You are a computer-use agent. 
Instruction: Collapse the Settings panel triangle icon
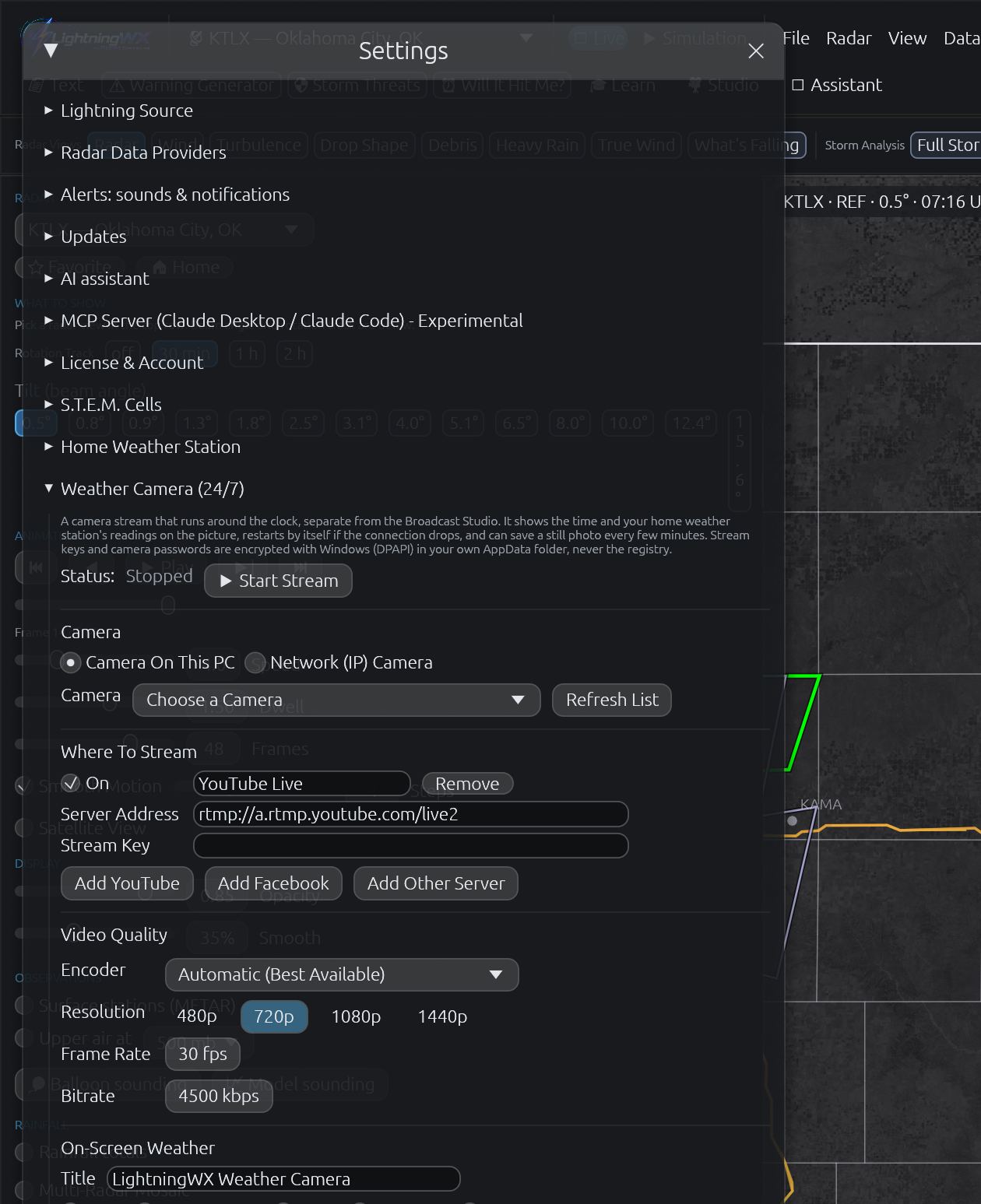click(x=51, y=51)
